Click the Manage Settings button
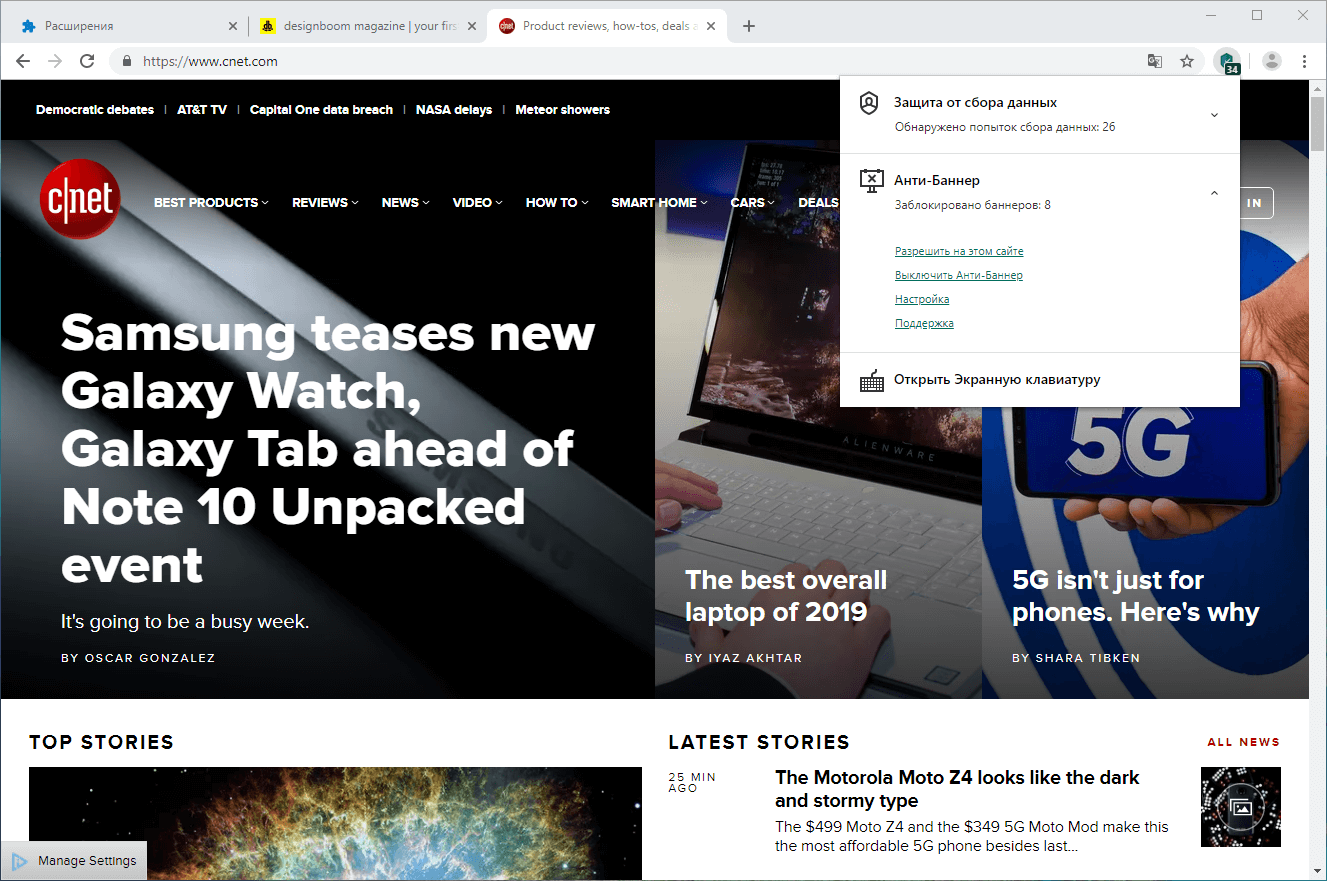 (74, 861)
